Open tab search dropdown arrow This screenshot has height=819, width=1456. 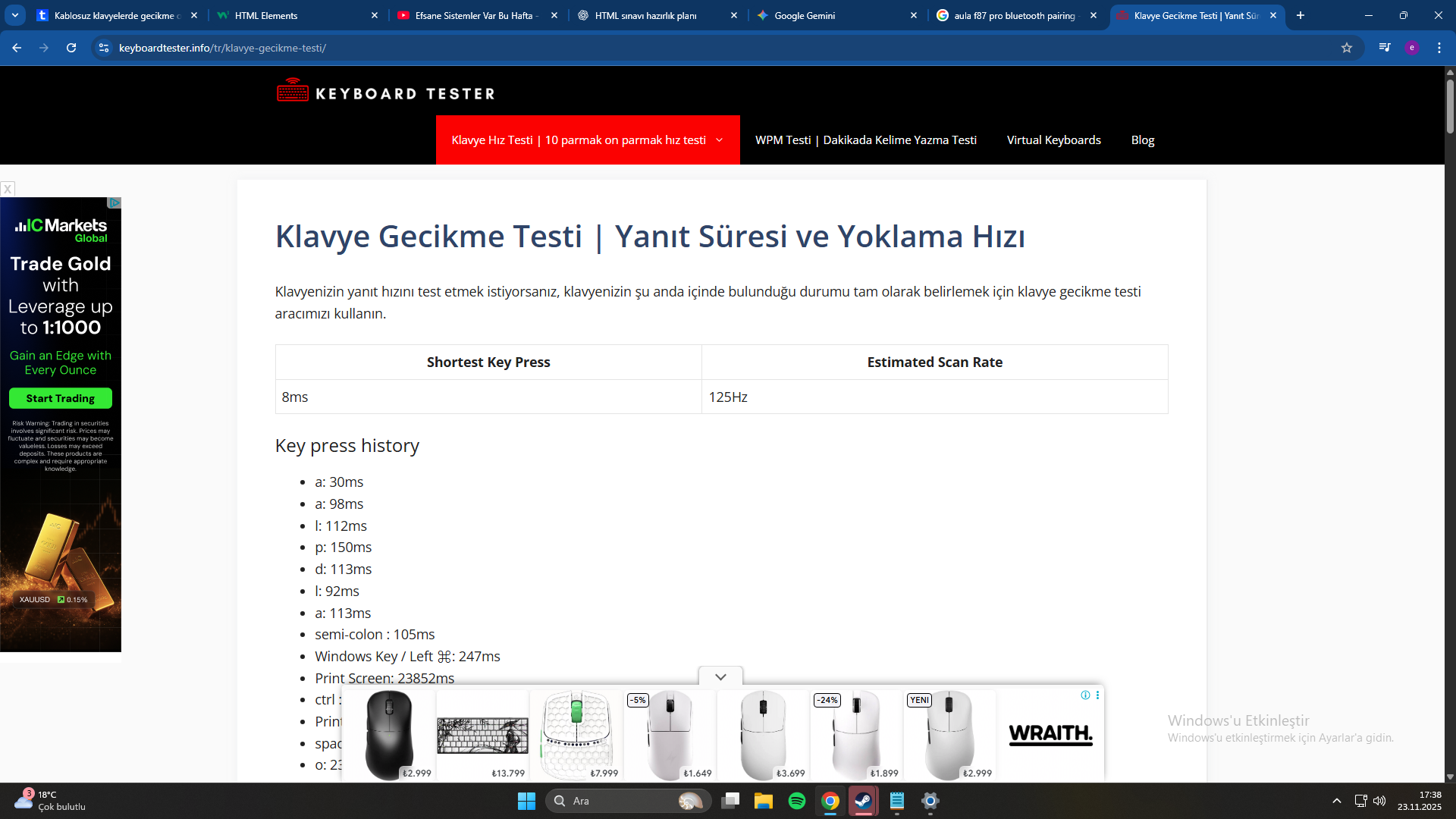[15, 15]
